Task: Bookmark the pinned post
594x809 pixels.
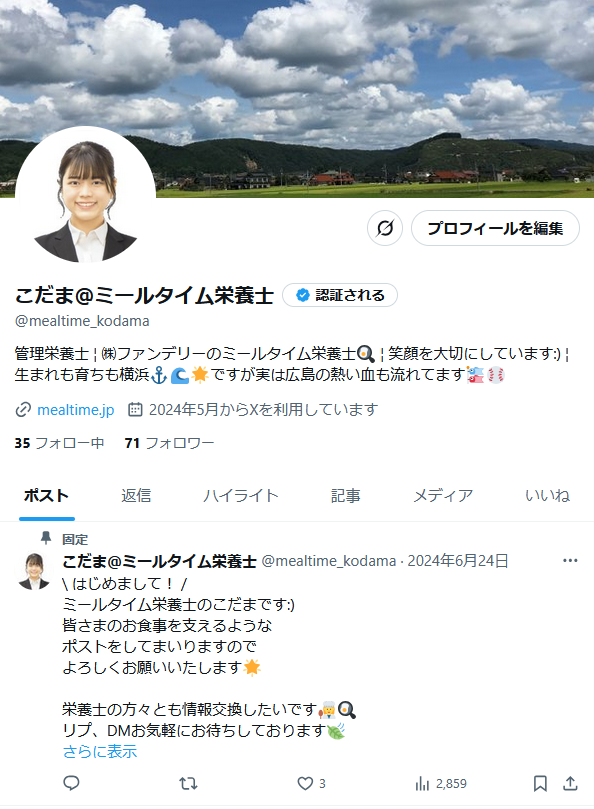Action: (540, 784)
